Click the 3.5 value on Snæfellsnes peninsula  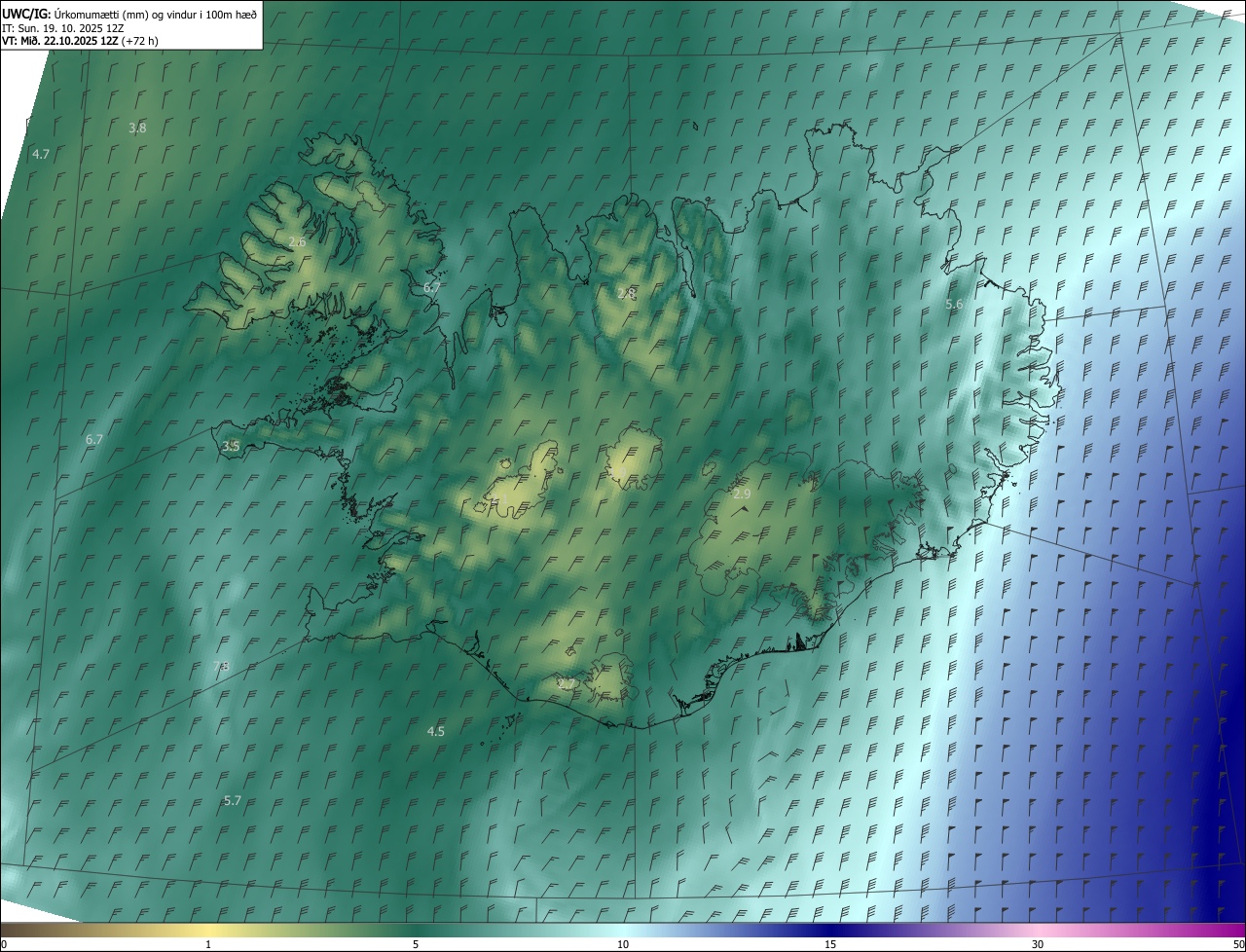click(231, 447)
